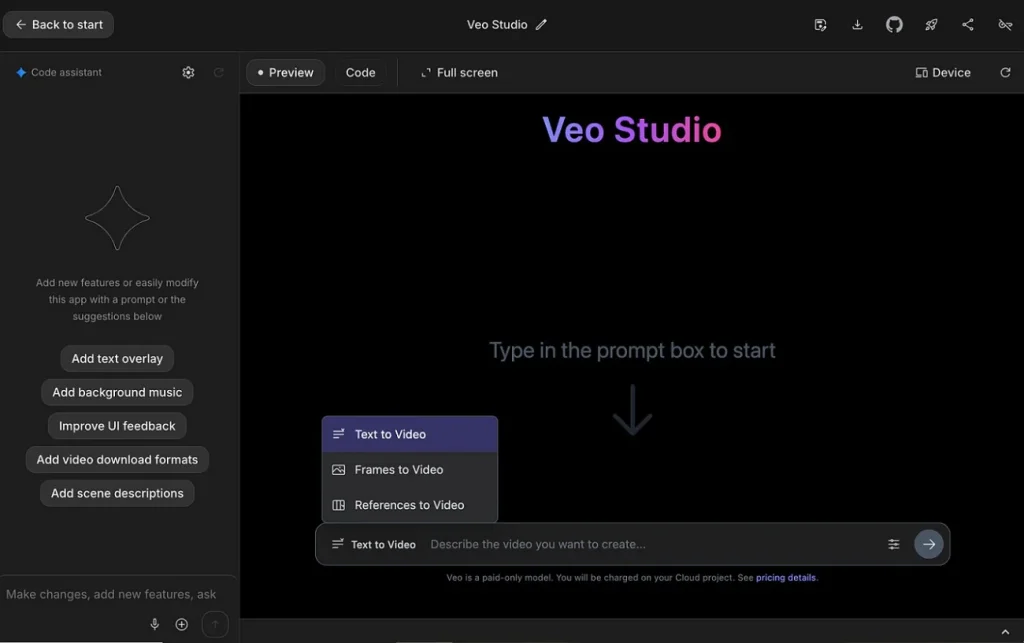The height and width of the screenshot is (643, 1024).
Task: Open Code assistant settings gear
Action: (188, 72)
